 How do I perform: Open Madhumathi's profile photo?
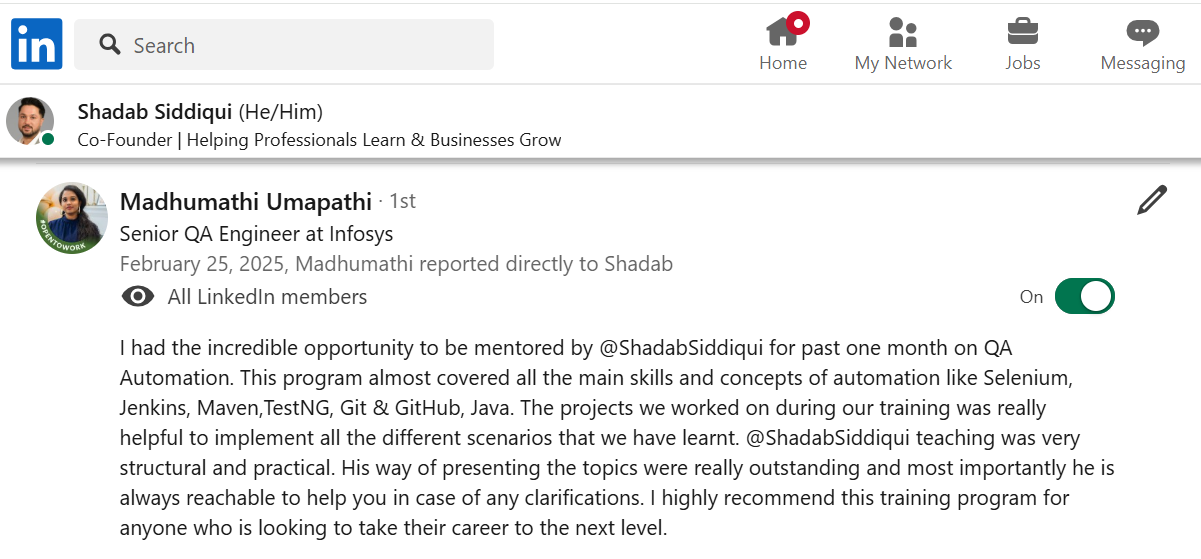[x=71, y=218]
